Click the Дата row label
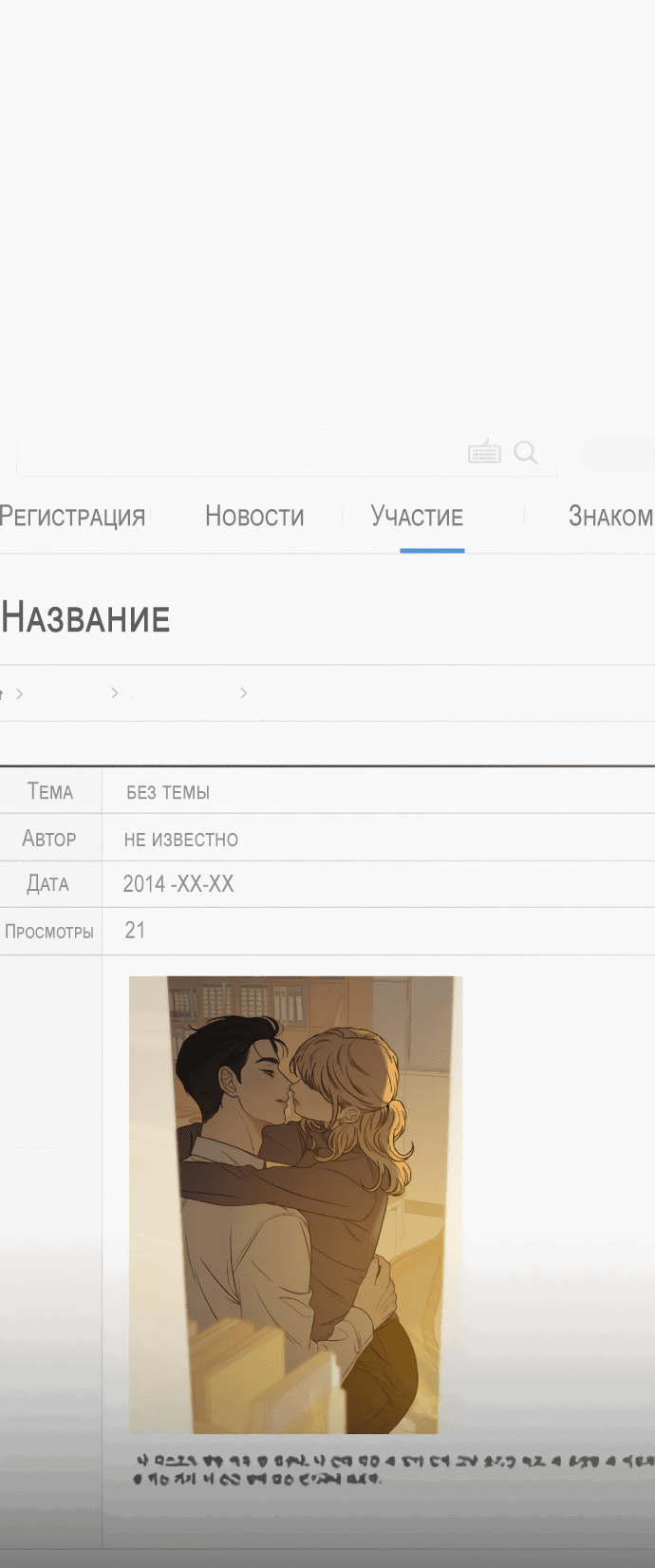This screenshot has height=1568, width=655. click(47, 884)
